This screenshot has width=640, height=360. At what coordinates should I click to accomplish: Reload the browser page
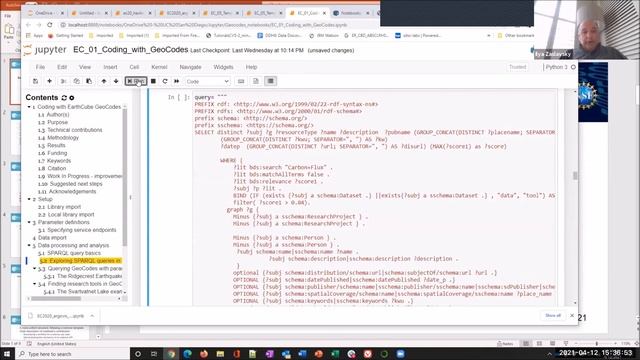tap(50, 25)
